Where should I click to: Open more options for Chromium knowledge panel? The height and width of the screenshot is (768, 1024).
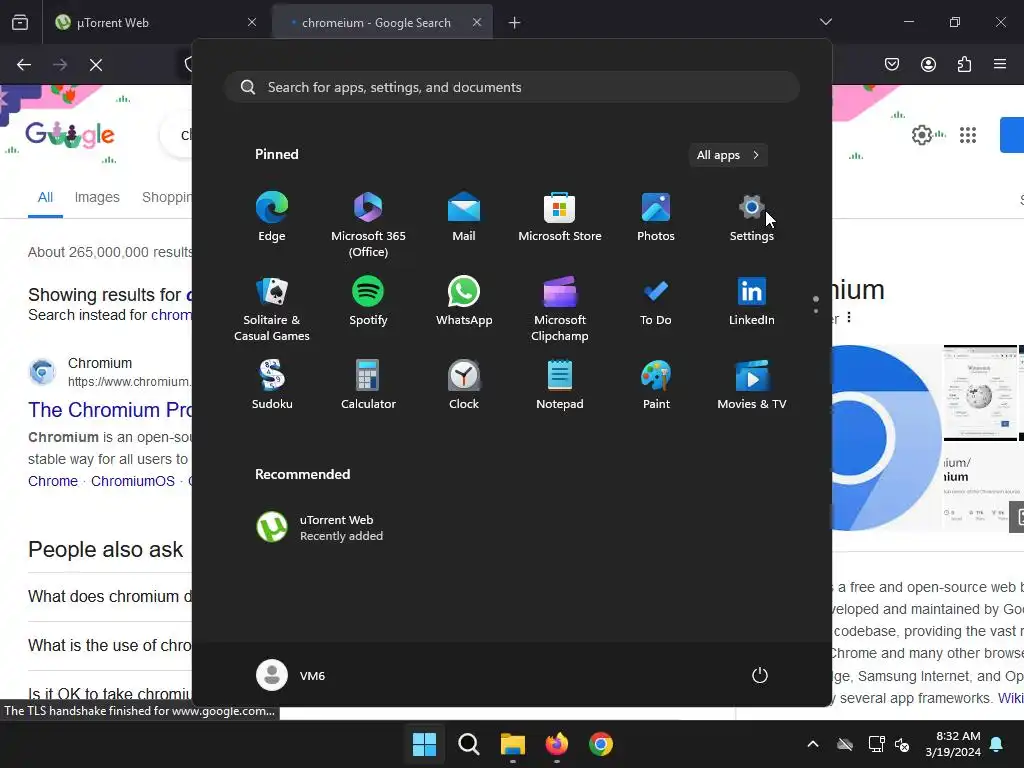[849, 317]
